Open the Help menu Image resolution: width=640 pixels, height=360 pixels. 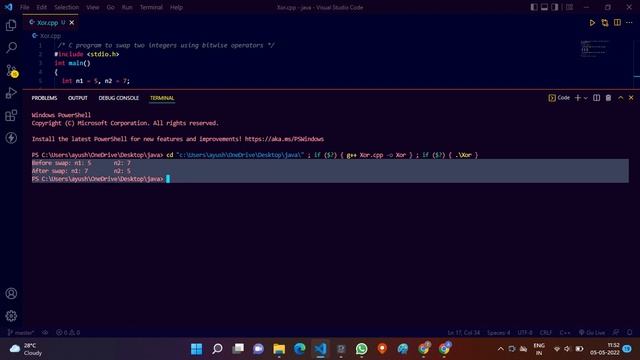pos(176,7)
